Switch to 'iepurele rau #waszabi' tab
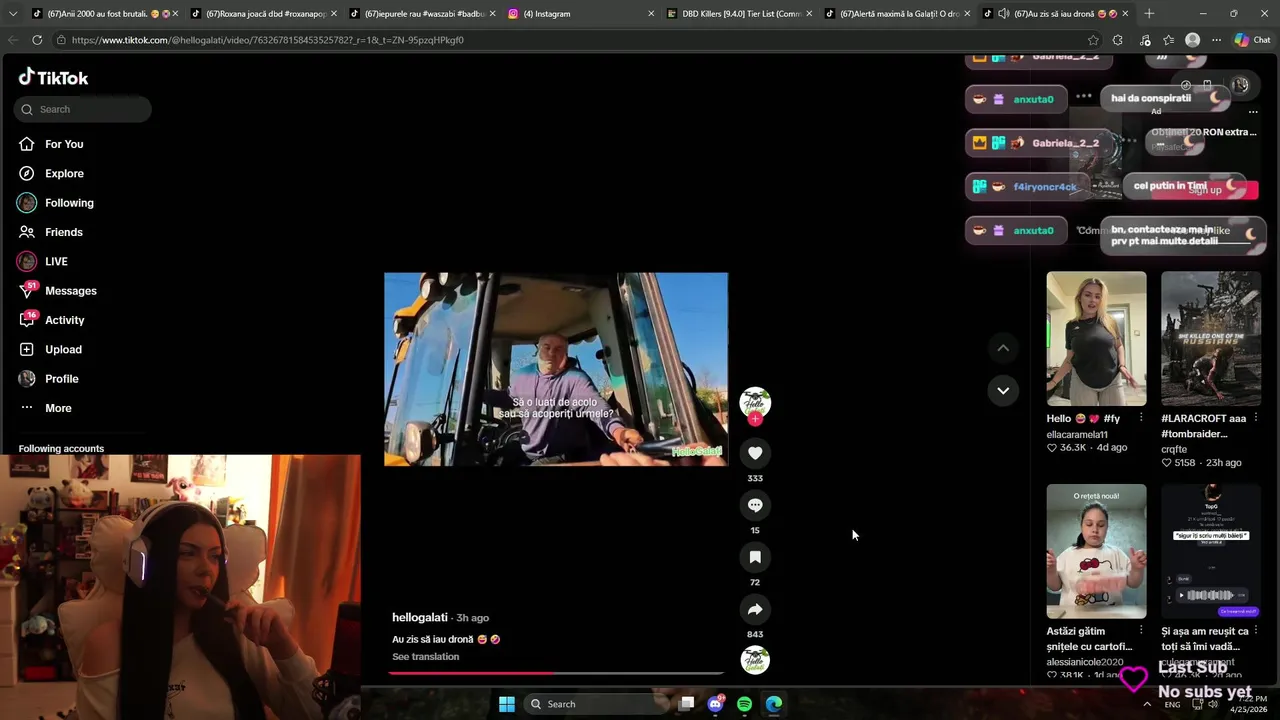1280x720 pixels. click(424, 14)
